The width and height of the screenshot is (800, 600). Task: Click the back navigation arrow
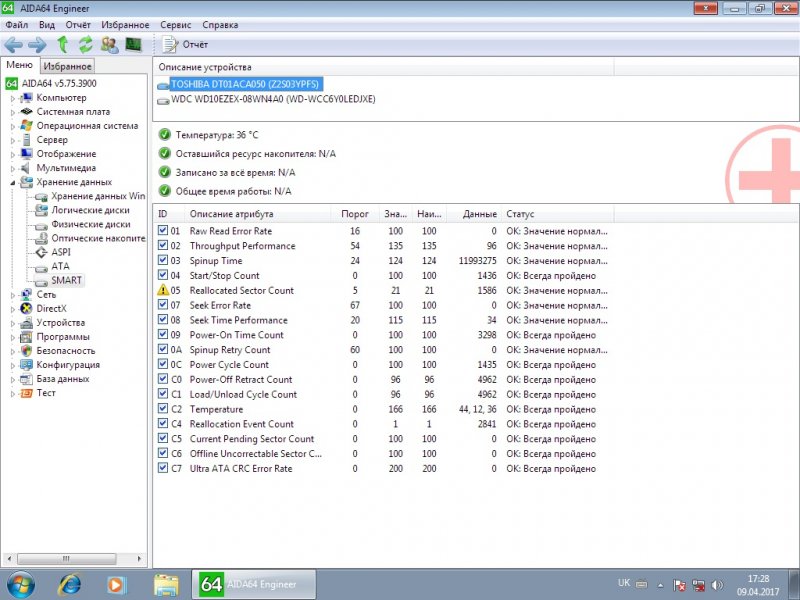[x=14, y=44]
